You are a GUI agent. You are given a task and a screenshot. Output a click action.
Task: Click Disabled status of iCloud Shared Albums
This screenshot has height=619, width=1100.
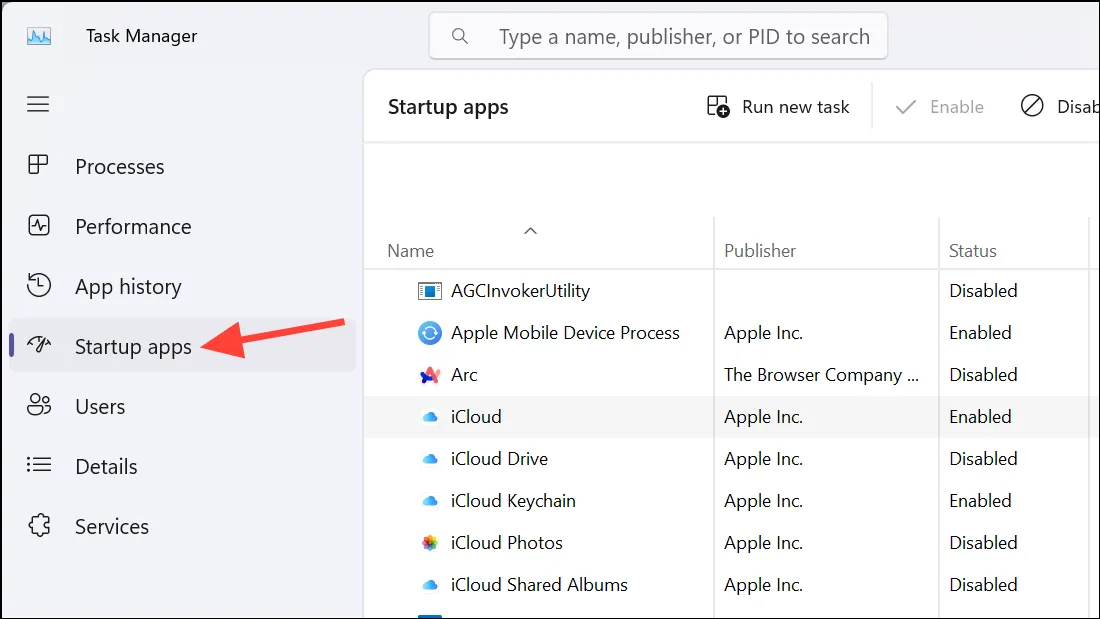(x=983, y=585)
